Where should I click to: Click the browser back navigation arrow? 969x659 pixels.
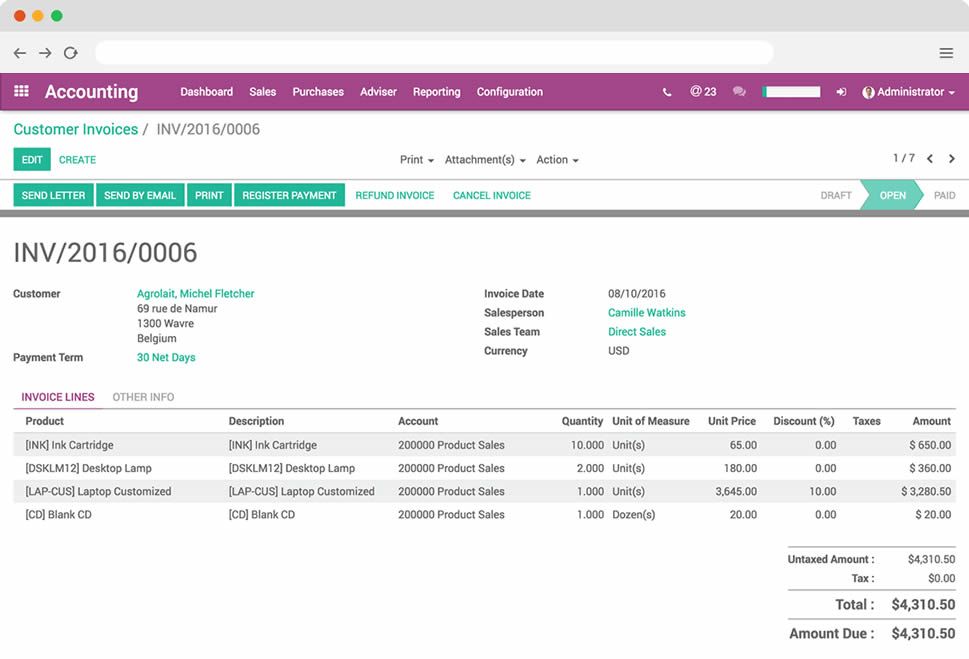click(x=19, y=52)
